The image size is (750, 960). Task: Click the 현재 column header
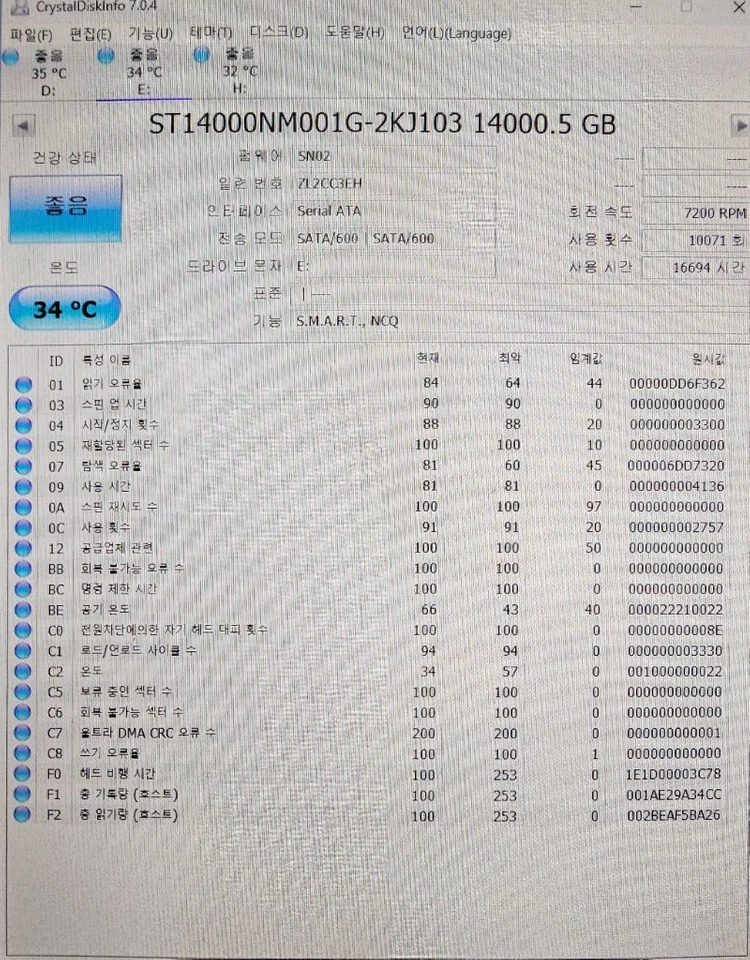coord(428,358)
